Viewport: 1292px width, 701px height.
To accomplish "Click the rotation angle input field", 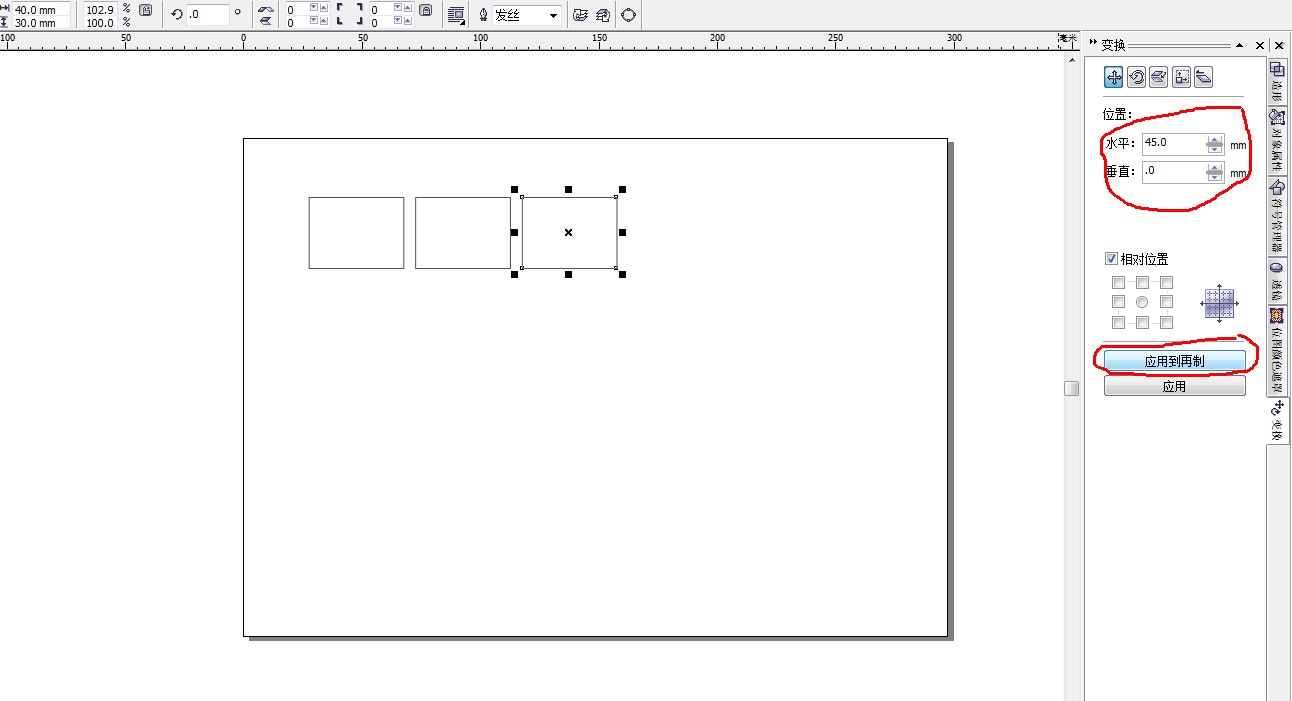I will pyautogui.click(x=207, y=15).
